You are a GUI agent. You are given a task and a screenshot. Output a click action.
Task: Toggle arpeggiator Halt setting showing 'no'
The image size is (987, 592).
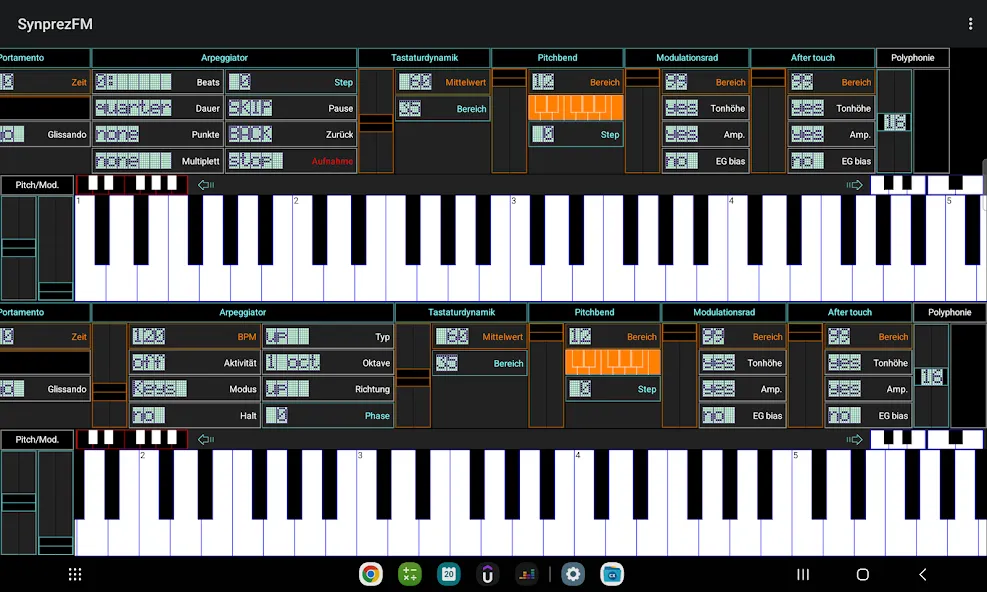click(195, 415)
